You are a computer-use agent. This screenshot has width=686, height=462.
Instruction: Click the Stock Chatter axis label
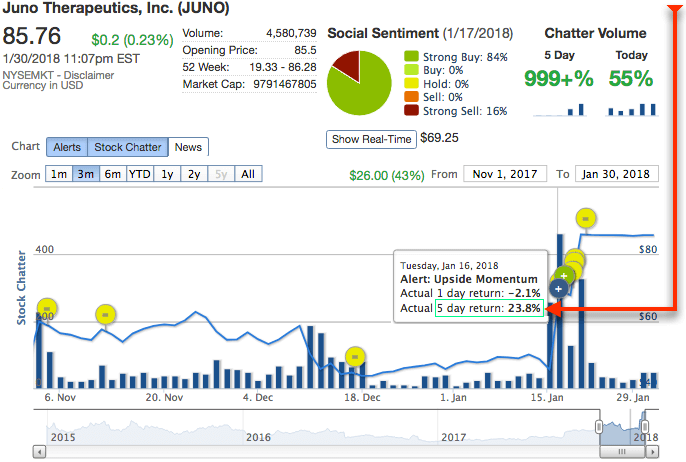pyautogui.click(x=21, y=288)
